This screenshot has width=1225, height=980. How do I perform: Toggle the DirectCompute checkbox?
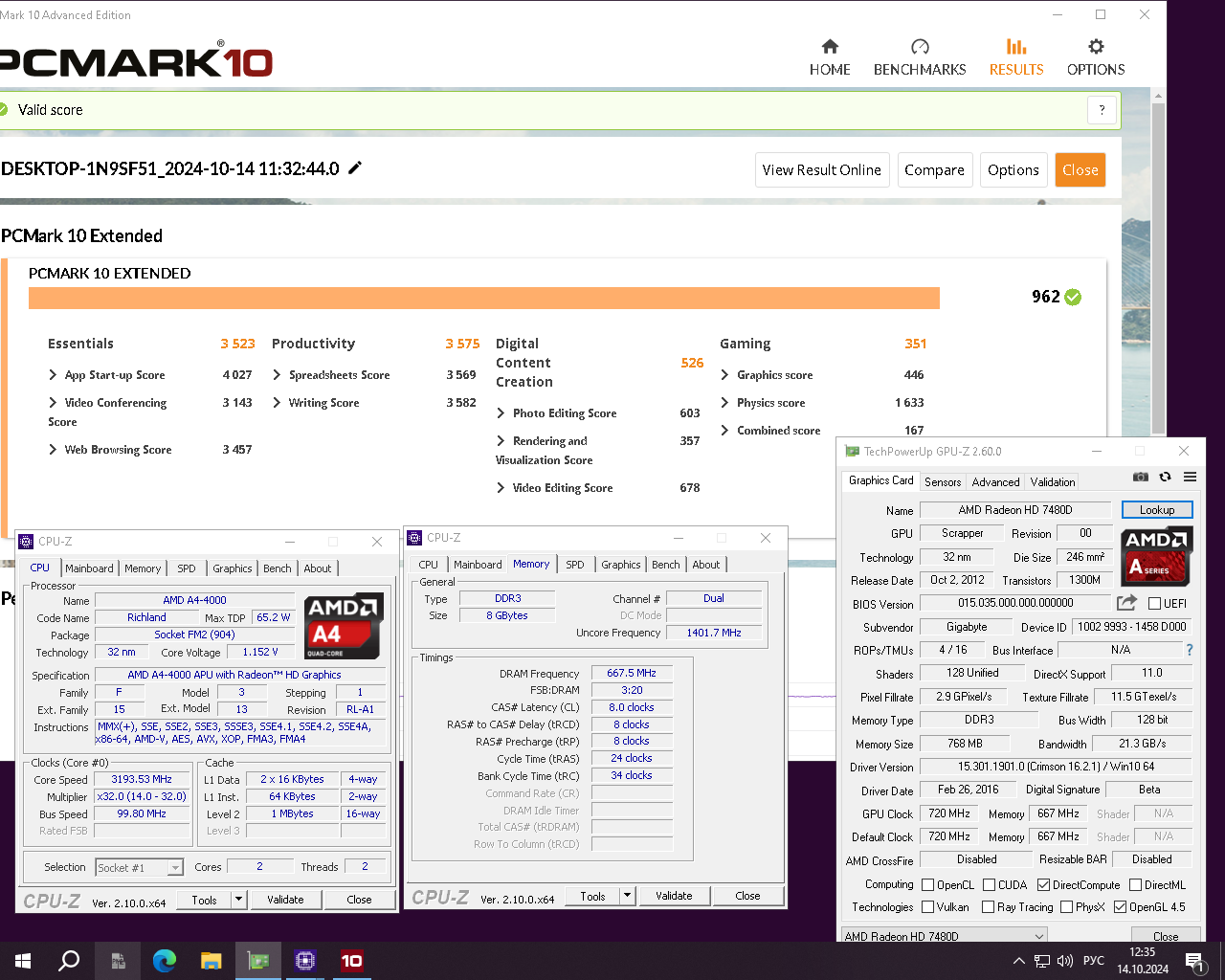1043,885
